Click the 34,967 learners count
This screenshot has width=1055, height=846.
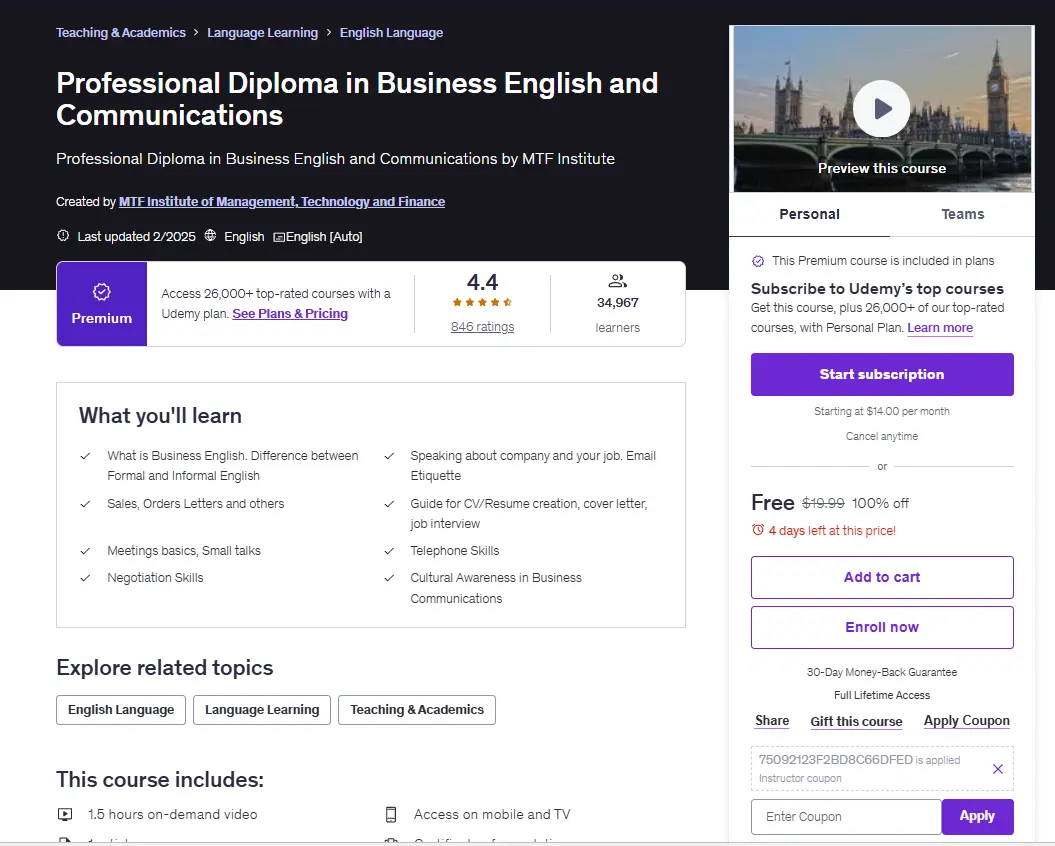click(617, 303)
